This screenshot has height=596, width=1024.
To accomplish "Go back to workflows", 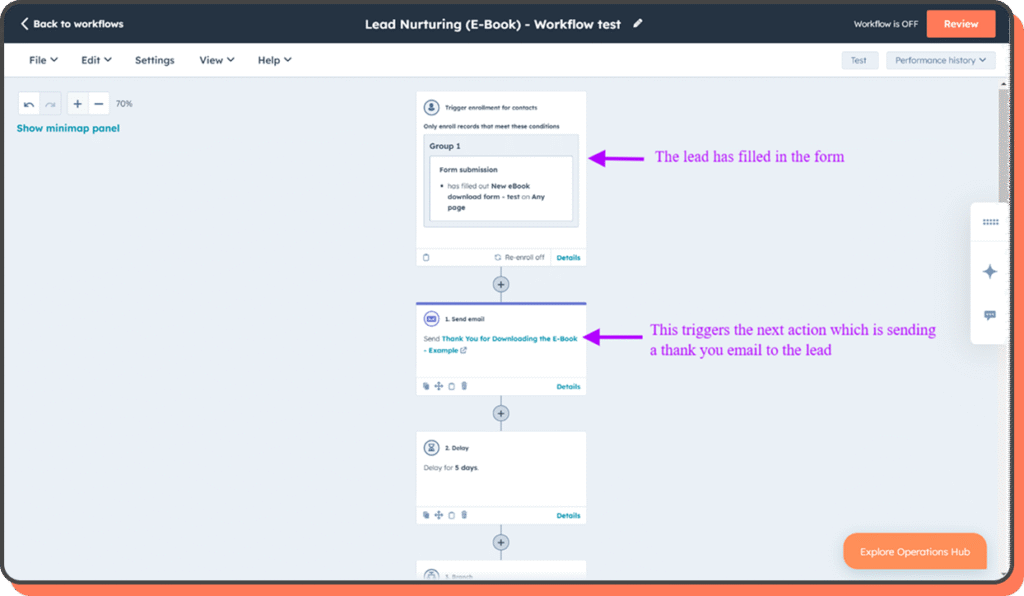I will (72, 24).
